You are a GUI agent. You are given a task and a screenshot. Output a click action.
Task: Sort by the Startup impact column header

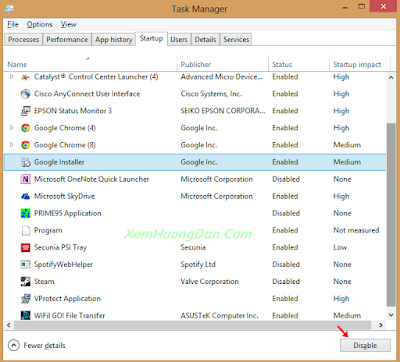tap(359, 64)
